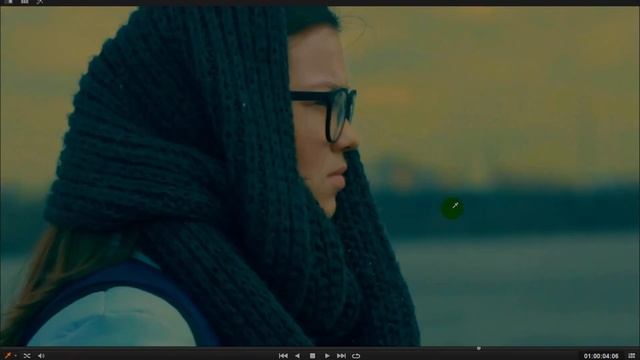Open viewer options icon beside timecode
The width and height of the screenshot is (640, 360).
[631, 356]
